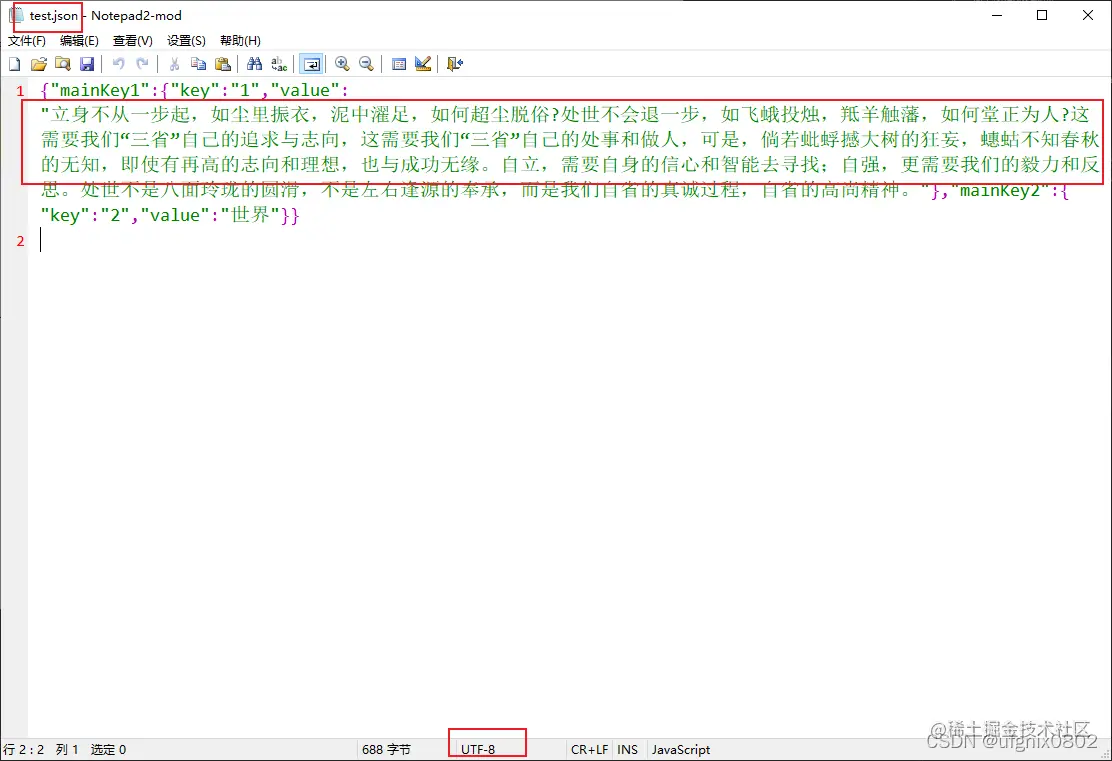Click the 行 2 : 2 line position status
This screenshot has width=1112, height=761.
click(24, 750)
